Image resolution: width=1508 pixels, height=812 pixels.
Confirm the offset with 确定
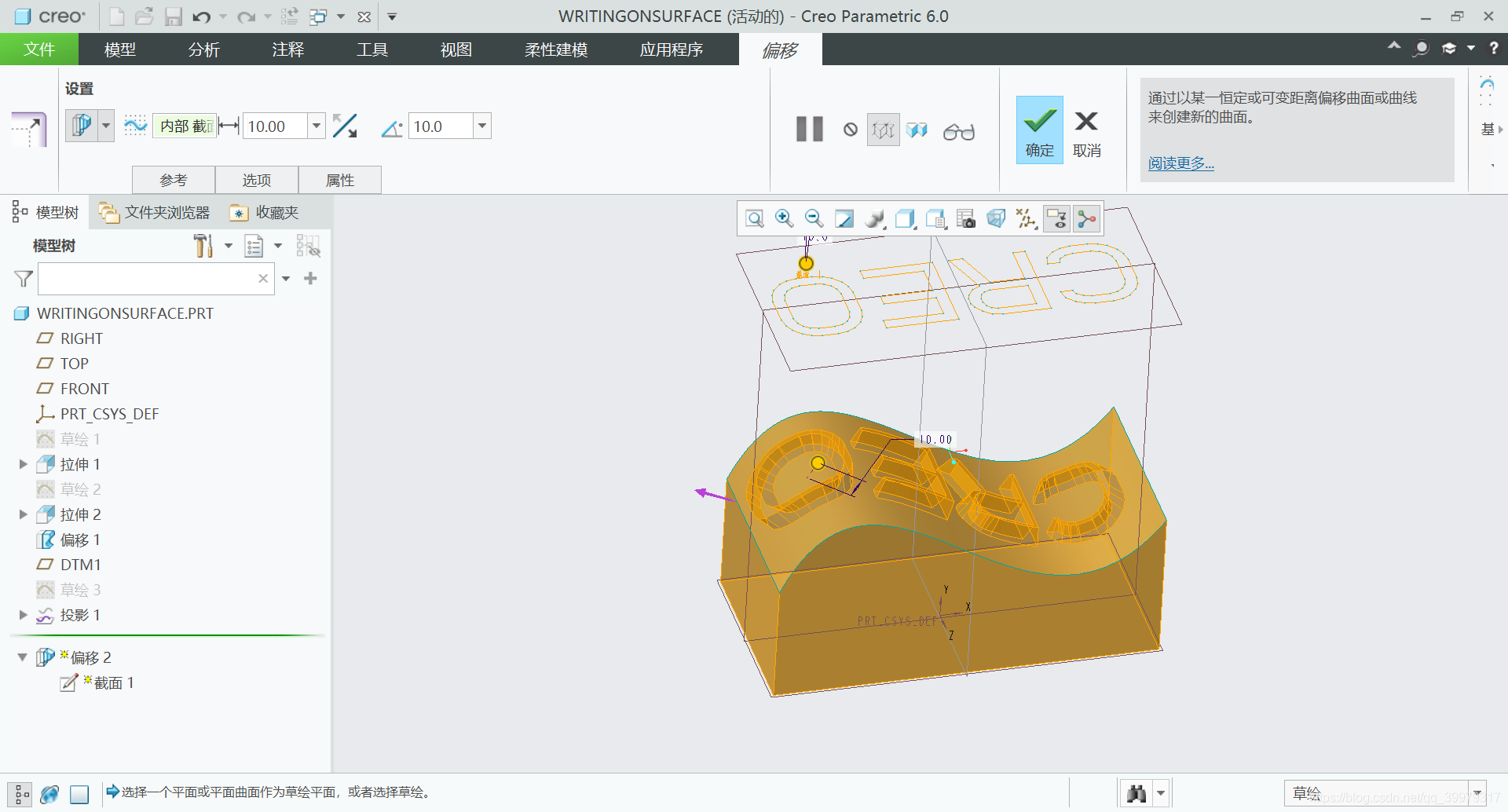coord(1039,130)
